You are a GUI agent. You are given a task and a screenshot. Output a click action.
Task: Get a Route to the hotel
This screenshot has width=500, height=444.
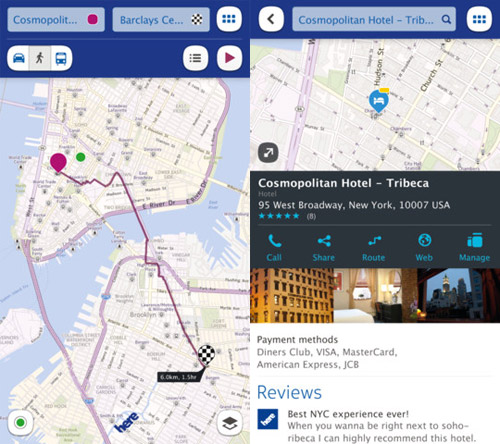coord(374,248)
